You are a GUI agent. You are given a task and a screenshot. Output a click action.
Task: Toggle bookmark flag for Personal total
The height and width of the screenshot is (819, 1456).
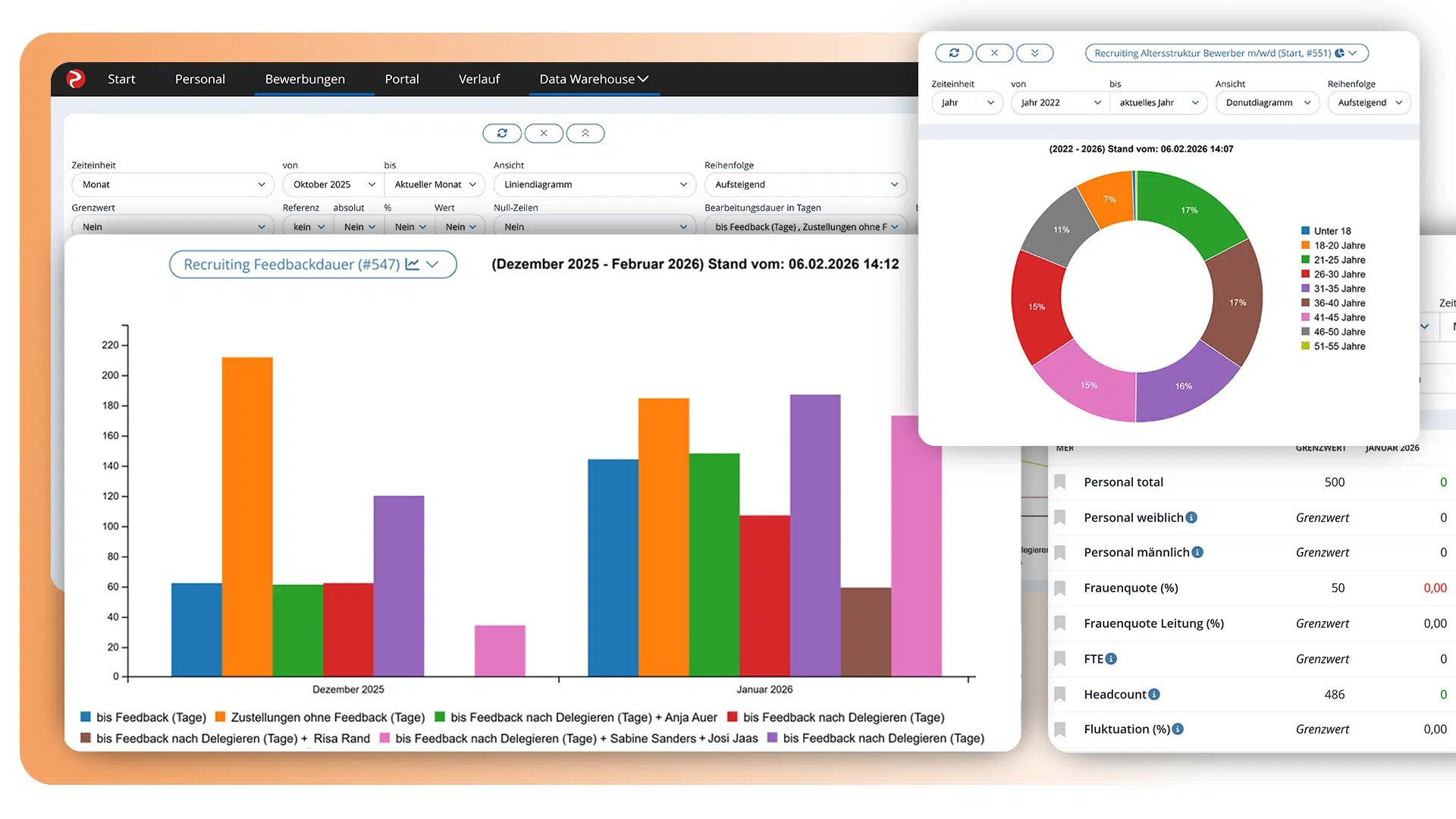pyautogui.click(x=1060, y=482)
